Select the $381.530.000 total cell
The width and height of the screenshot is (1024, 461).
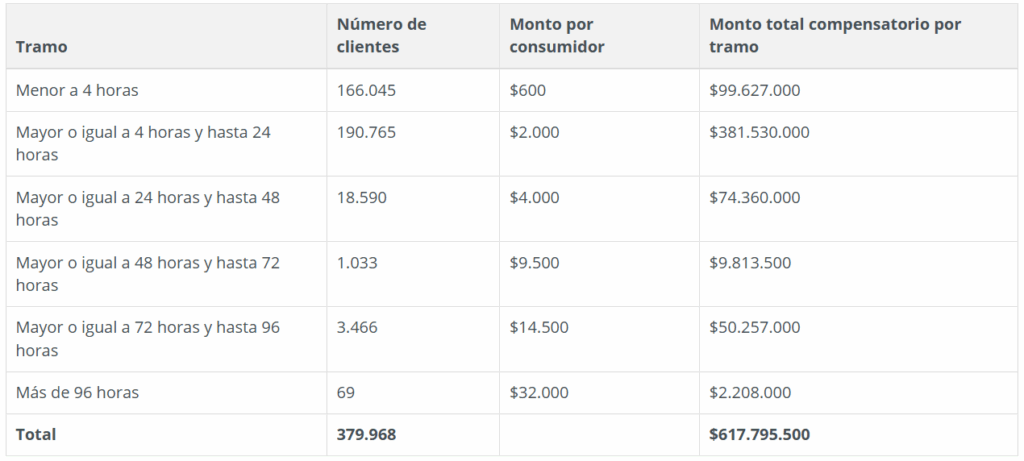tap(759, 132)
